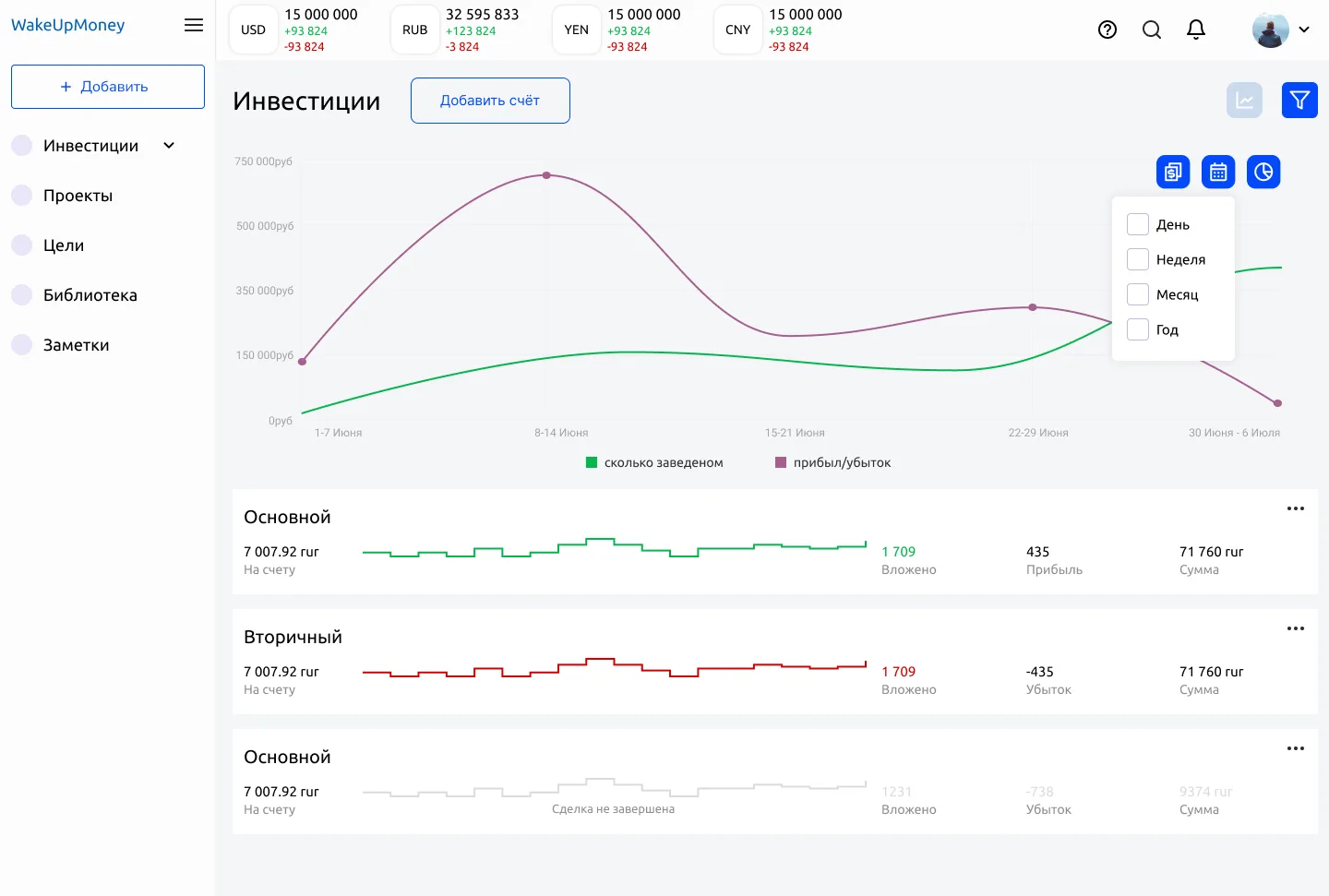
Task: Toggle purple прибыл/убыток legend swatch
Action: pos(781,462)
